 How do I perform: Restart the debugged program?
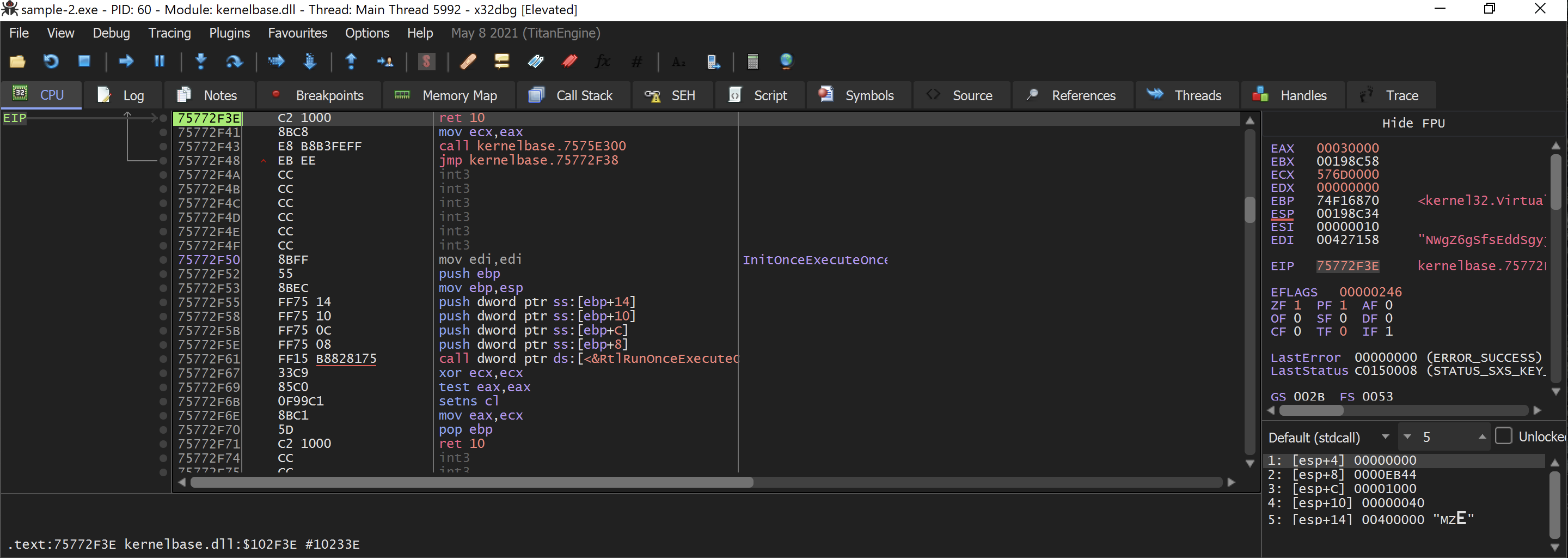pos(51,62)
